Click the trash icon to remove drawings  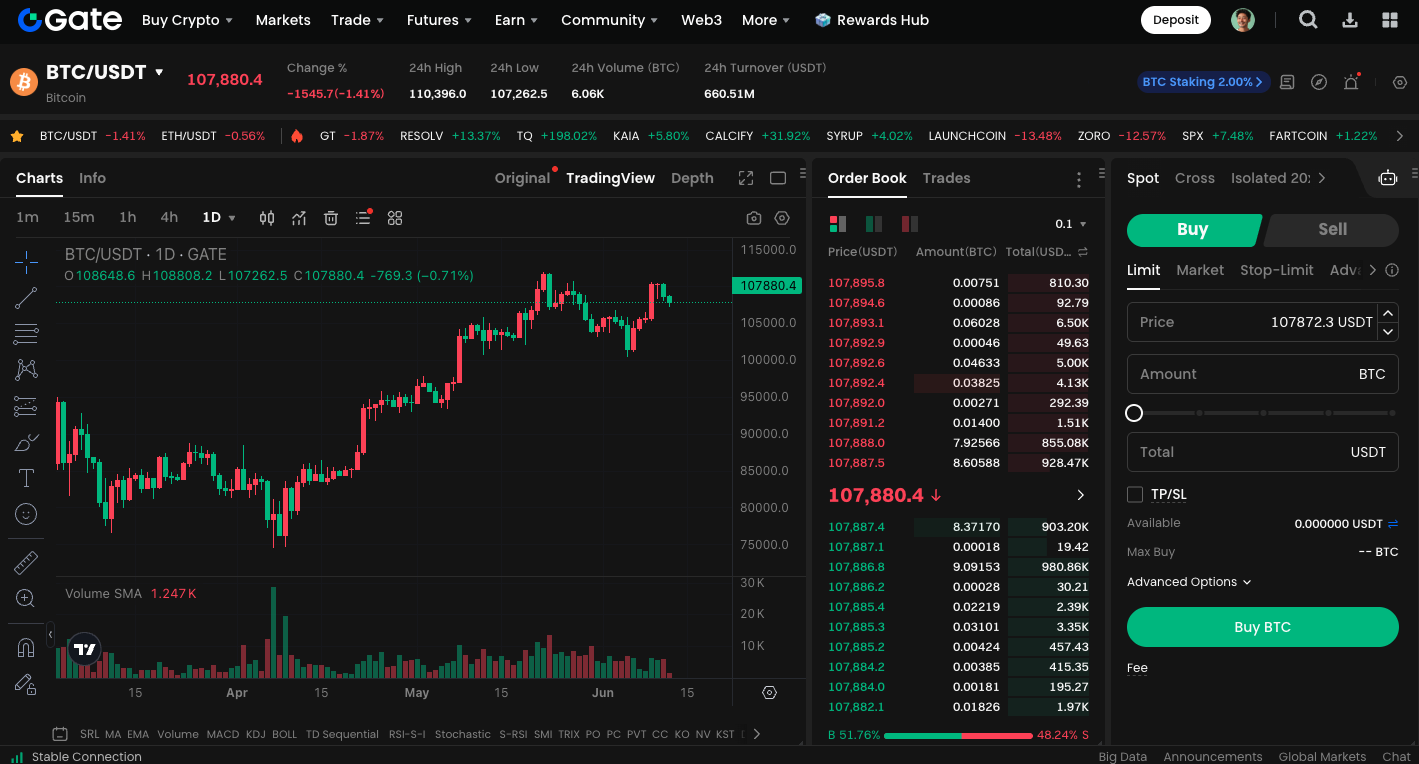(x=331, y=218)
